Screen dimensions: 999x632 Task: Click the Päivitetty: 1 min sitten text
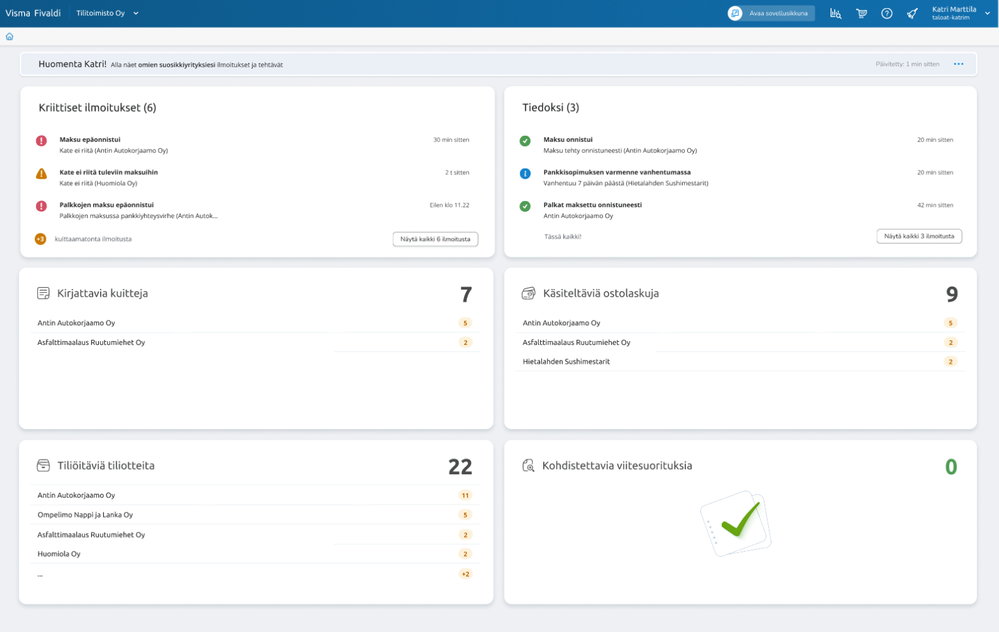pos(907,64)
